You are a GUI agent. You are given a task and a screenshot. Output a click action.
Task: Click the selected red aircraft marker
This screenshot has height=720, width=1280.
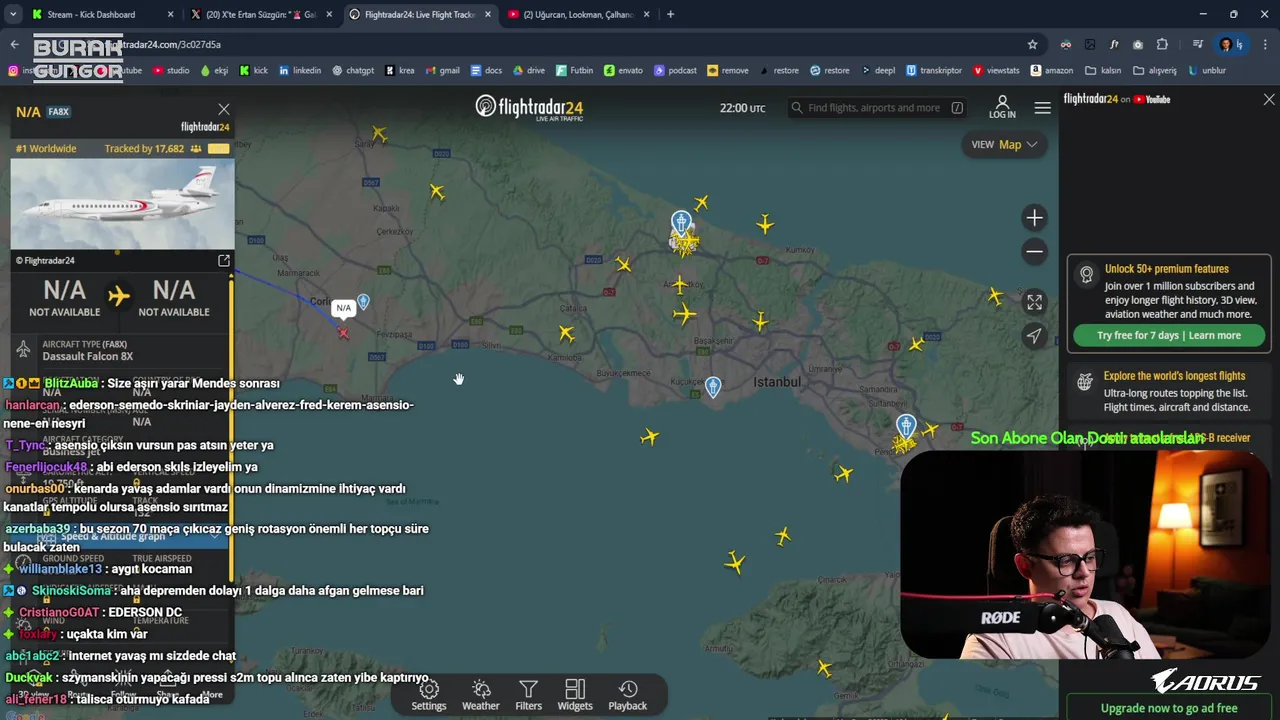(x=343, y=333)
